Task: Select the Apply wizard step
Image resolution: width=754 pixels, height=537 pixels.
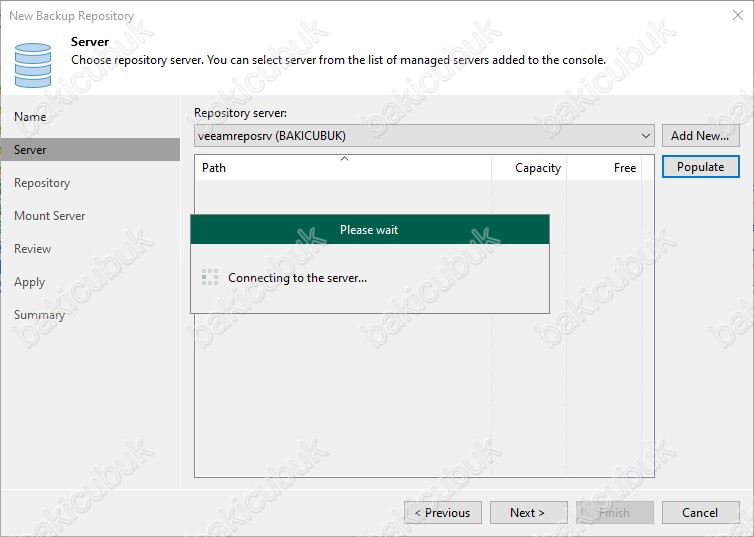Action: click(29, 282)
